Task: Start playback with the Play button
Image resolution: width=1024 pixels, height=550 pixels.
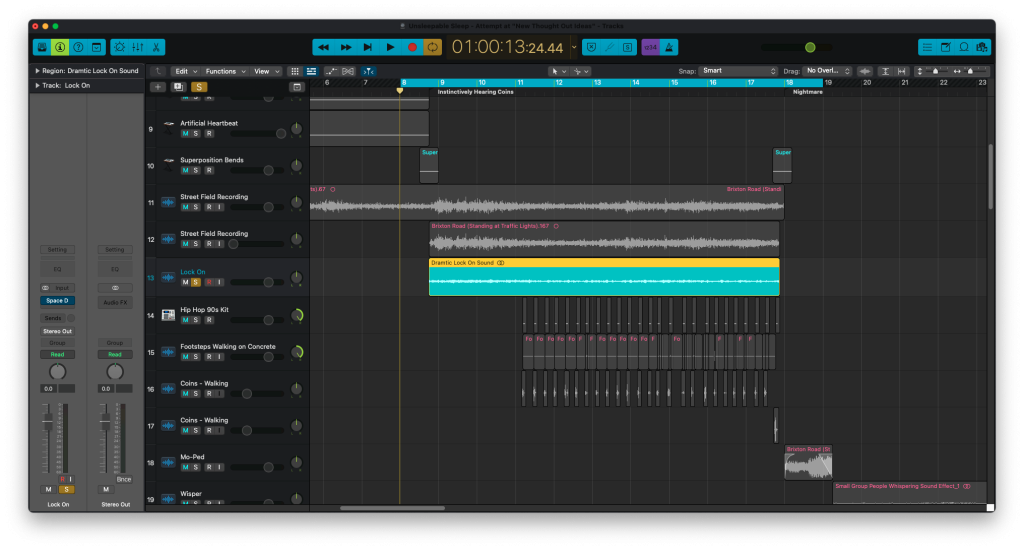Action: (x=391, y=47)
